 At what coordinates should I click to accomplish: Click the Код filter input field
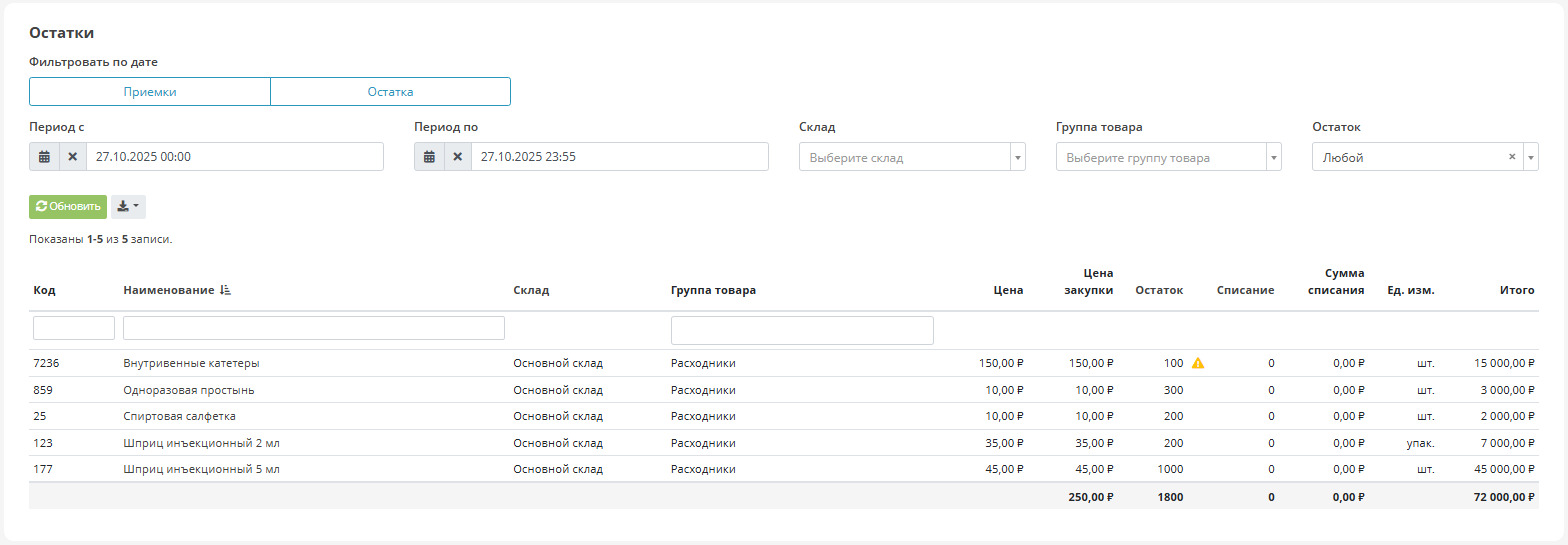[74, 328]
